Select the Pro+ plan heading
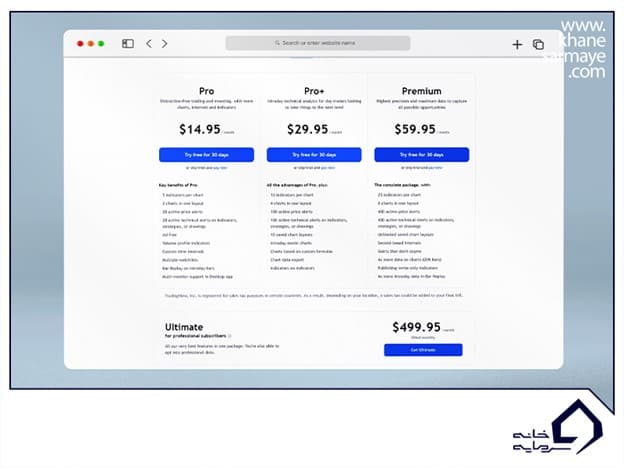The image size is (624, 468). (314, 91)
